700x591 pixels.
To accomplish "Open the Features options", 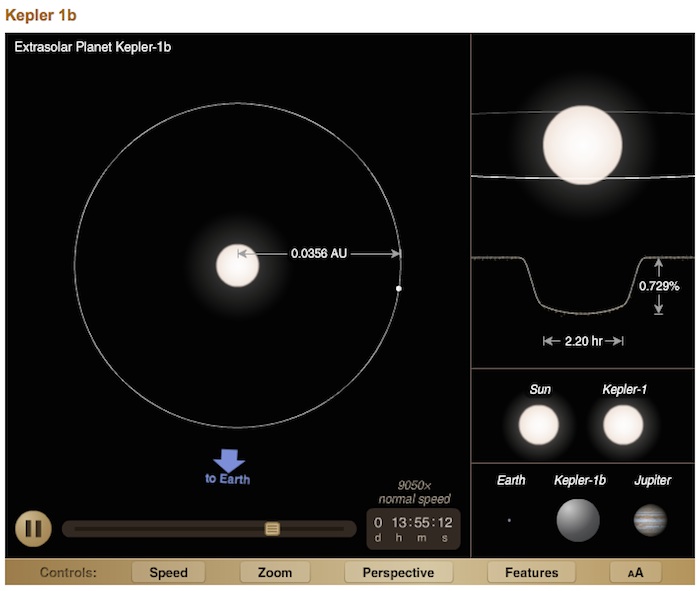I will pyautogui.click(x=531, y=573).
